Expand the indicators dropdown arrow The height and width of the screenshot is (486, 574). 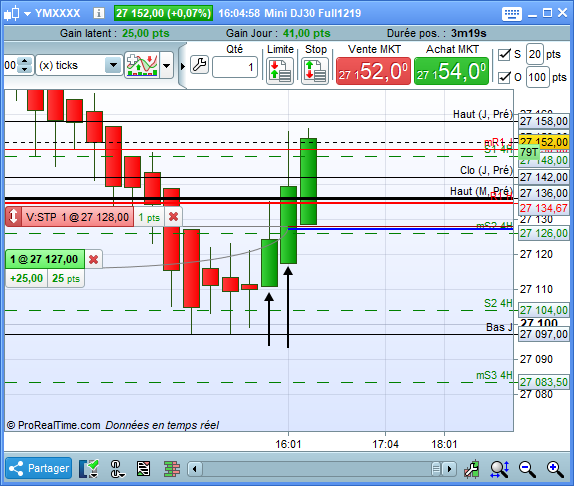pos(167,66)
